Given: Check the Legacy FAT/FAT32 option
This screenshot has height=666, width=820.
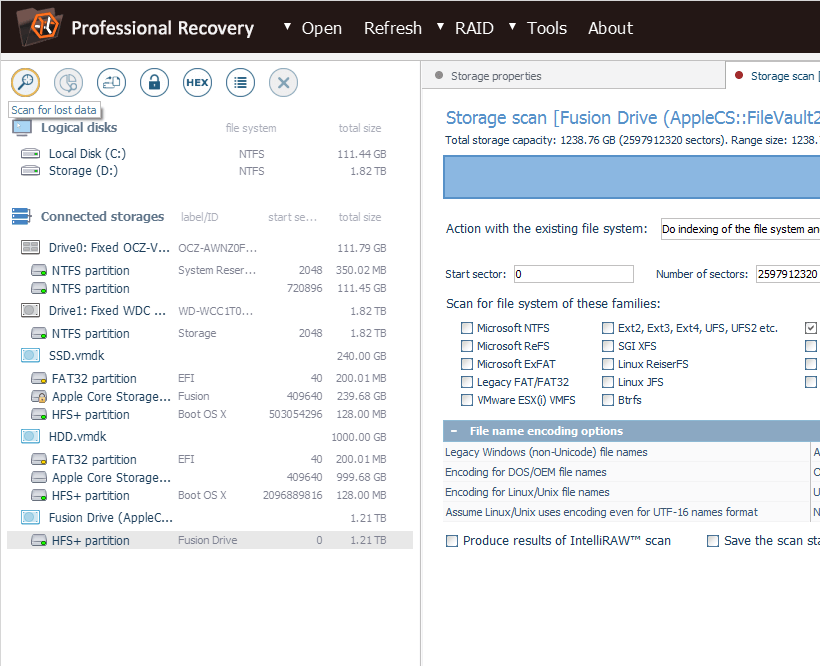Looking at the screenshot, I should tap(466, 382).
